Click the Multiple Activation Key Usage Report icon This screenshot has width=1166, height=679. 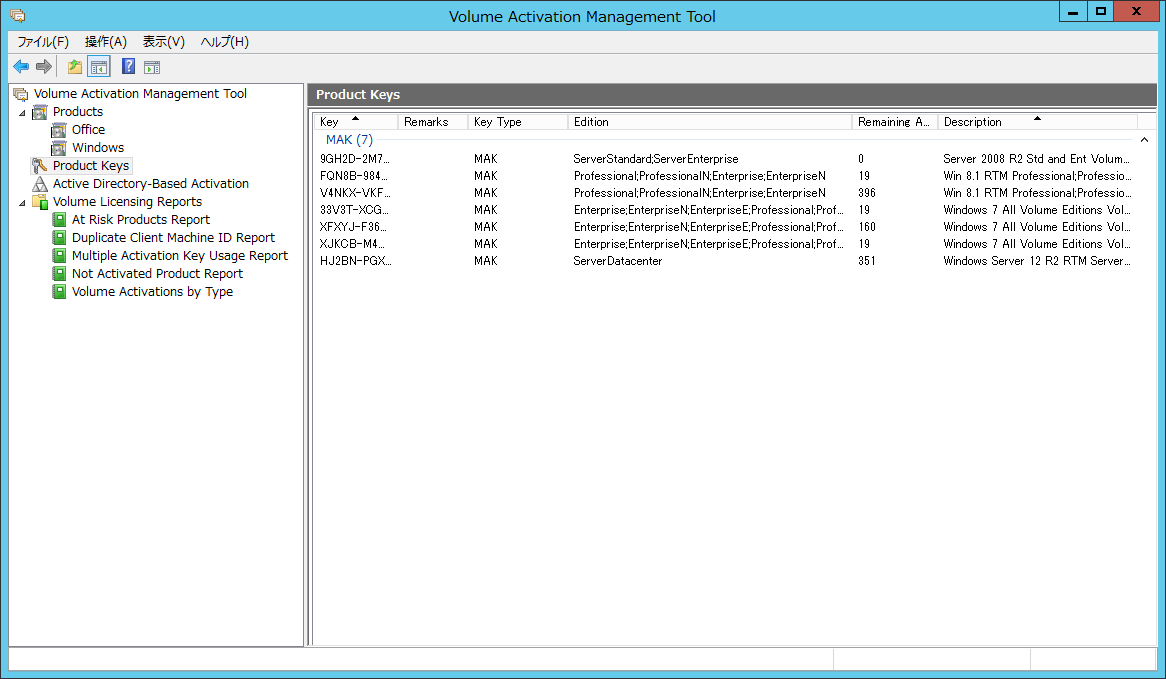[x=59, y=255]
